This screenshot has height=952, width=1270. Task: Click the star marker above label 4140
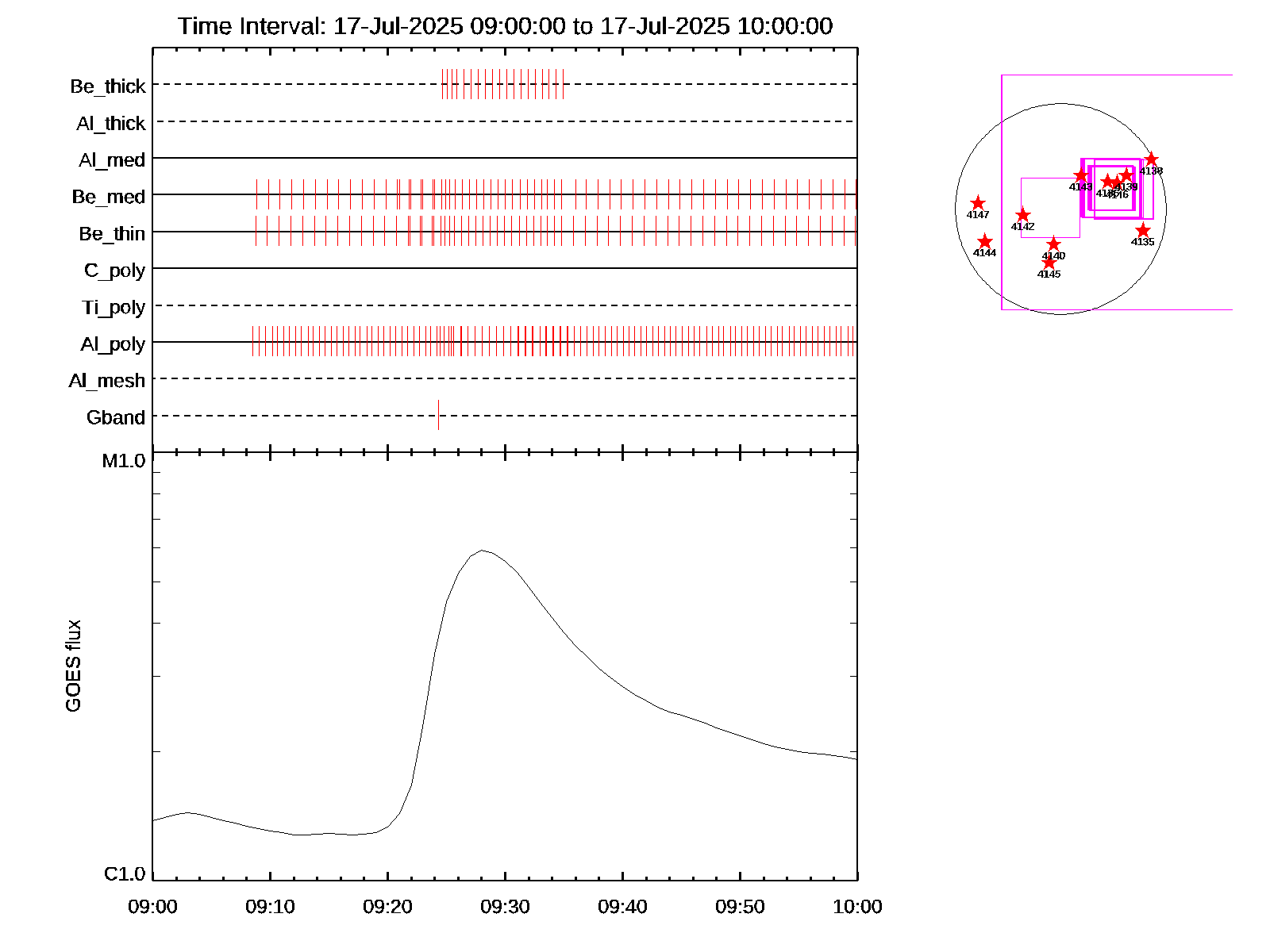tap(1053, 244)
